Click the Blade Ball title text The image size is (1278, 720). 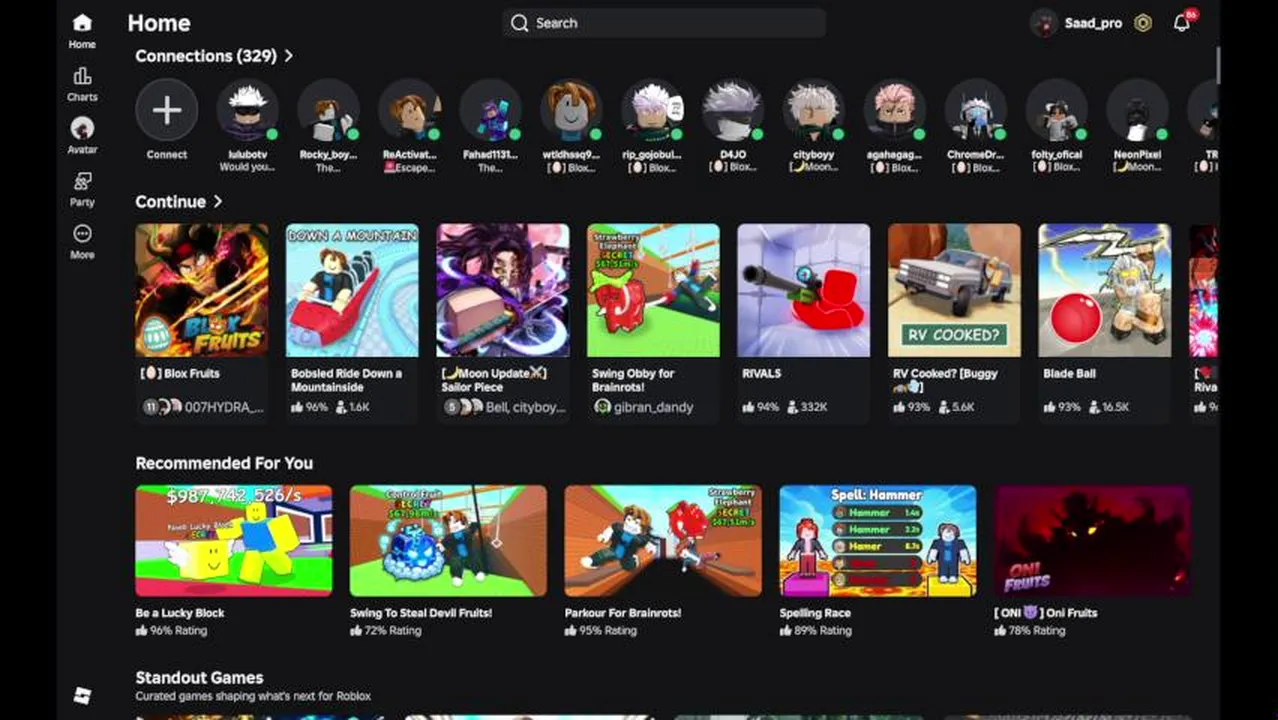(1069, 373)
